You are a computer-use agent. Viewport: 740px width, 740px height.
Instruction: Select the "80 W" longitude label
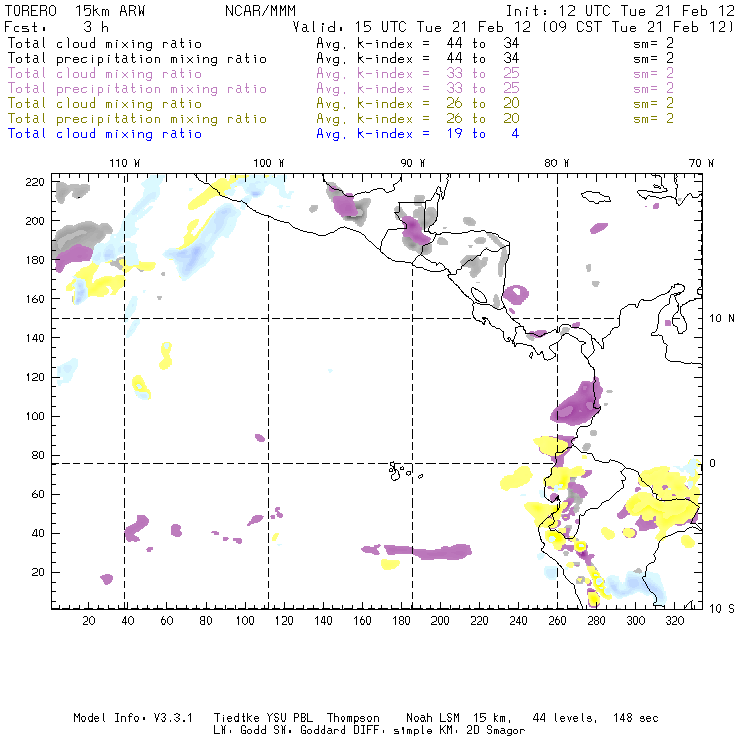coord(556,163)
